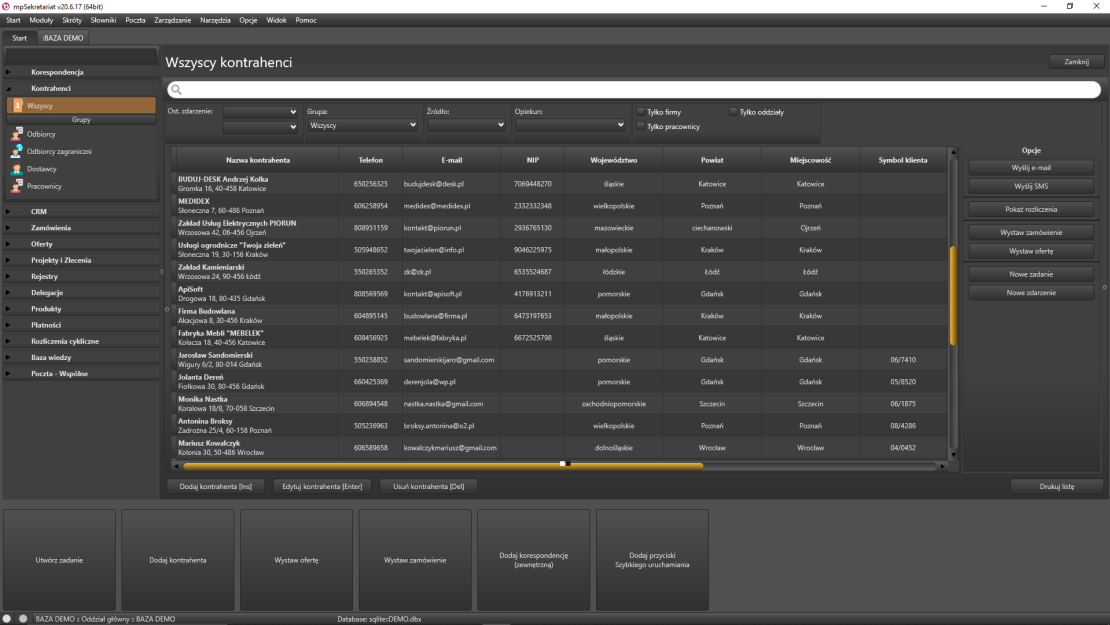Open the Pomoc menu
The image size is (1110, 625).
[x=306, y=21]
